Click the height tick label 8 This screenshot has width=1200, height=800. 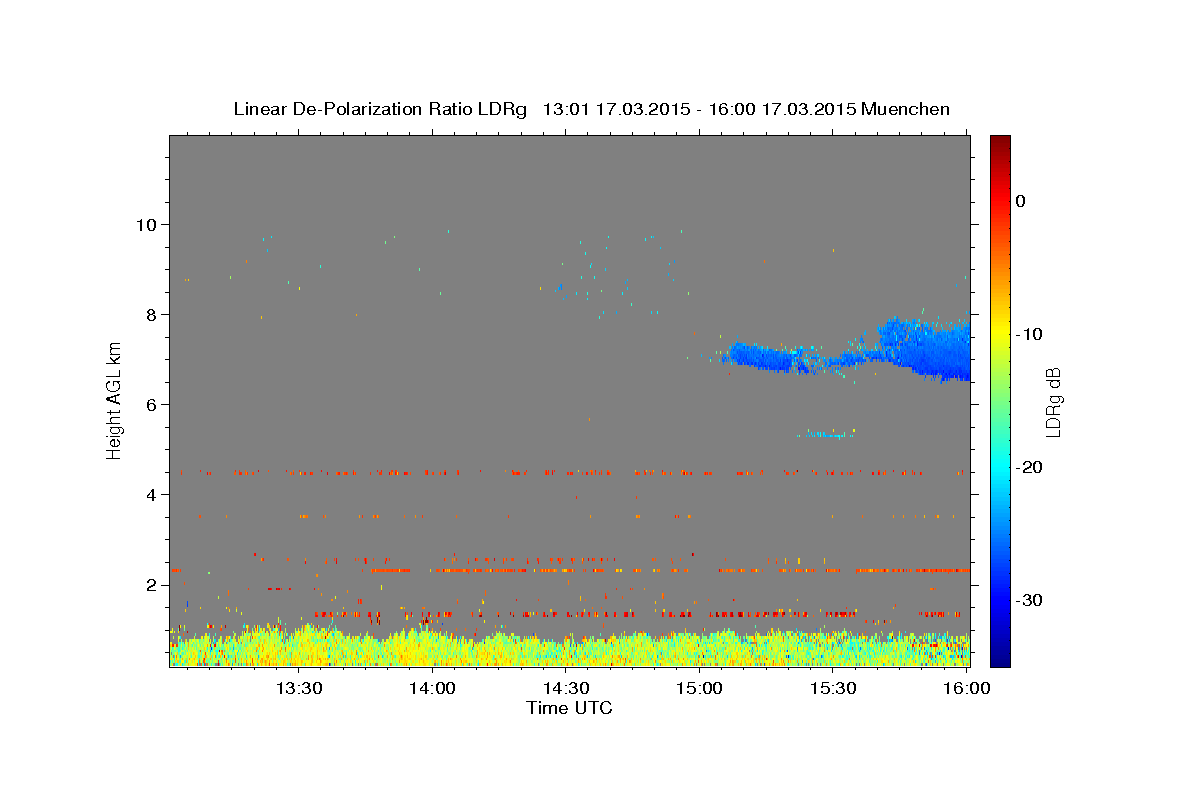(151, 314)
